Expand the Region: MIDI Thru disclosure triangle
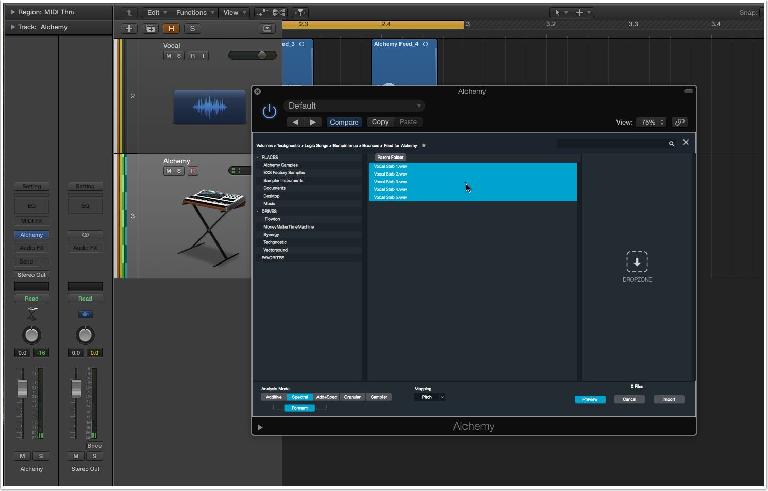768x491 pixels. point(12,12)
